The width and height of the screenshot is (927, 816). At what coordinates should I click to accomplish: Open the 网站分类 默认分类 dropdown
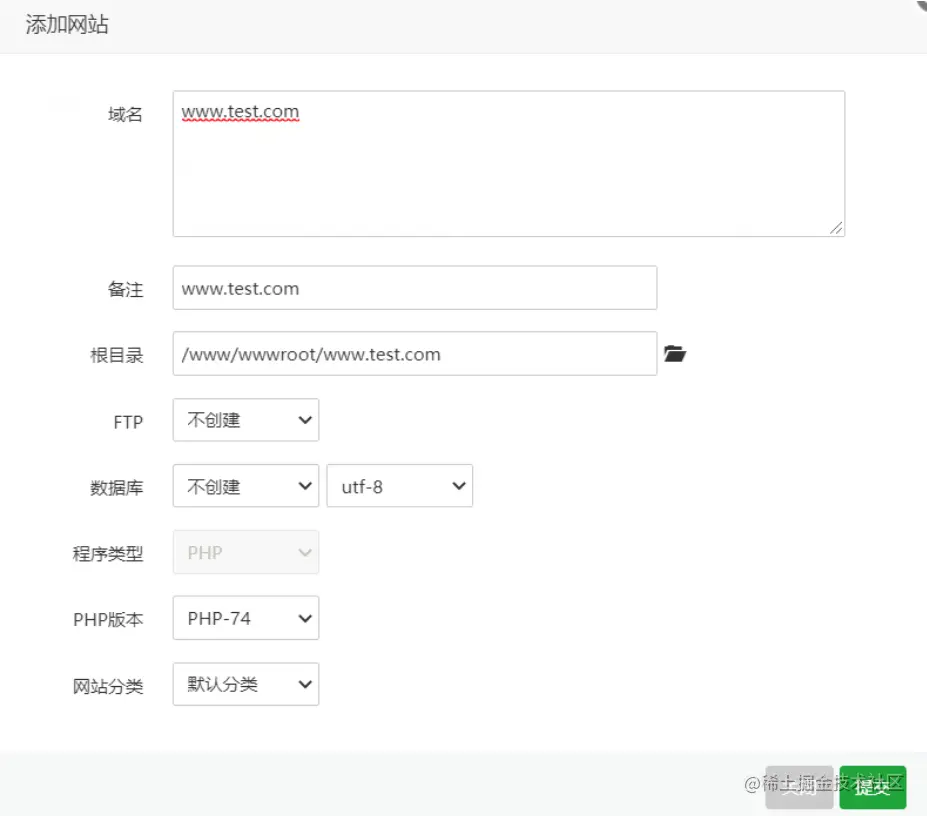246,684
